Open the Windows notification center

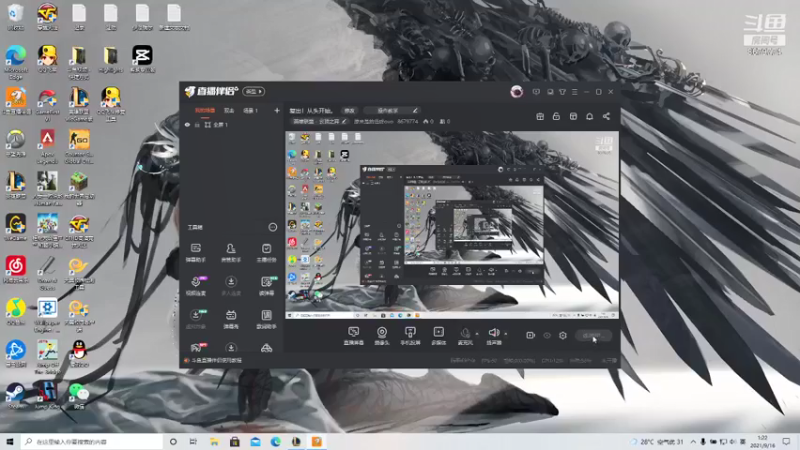coord(787,441)
